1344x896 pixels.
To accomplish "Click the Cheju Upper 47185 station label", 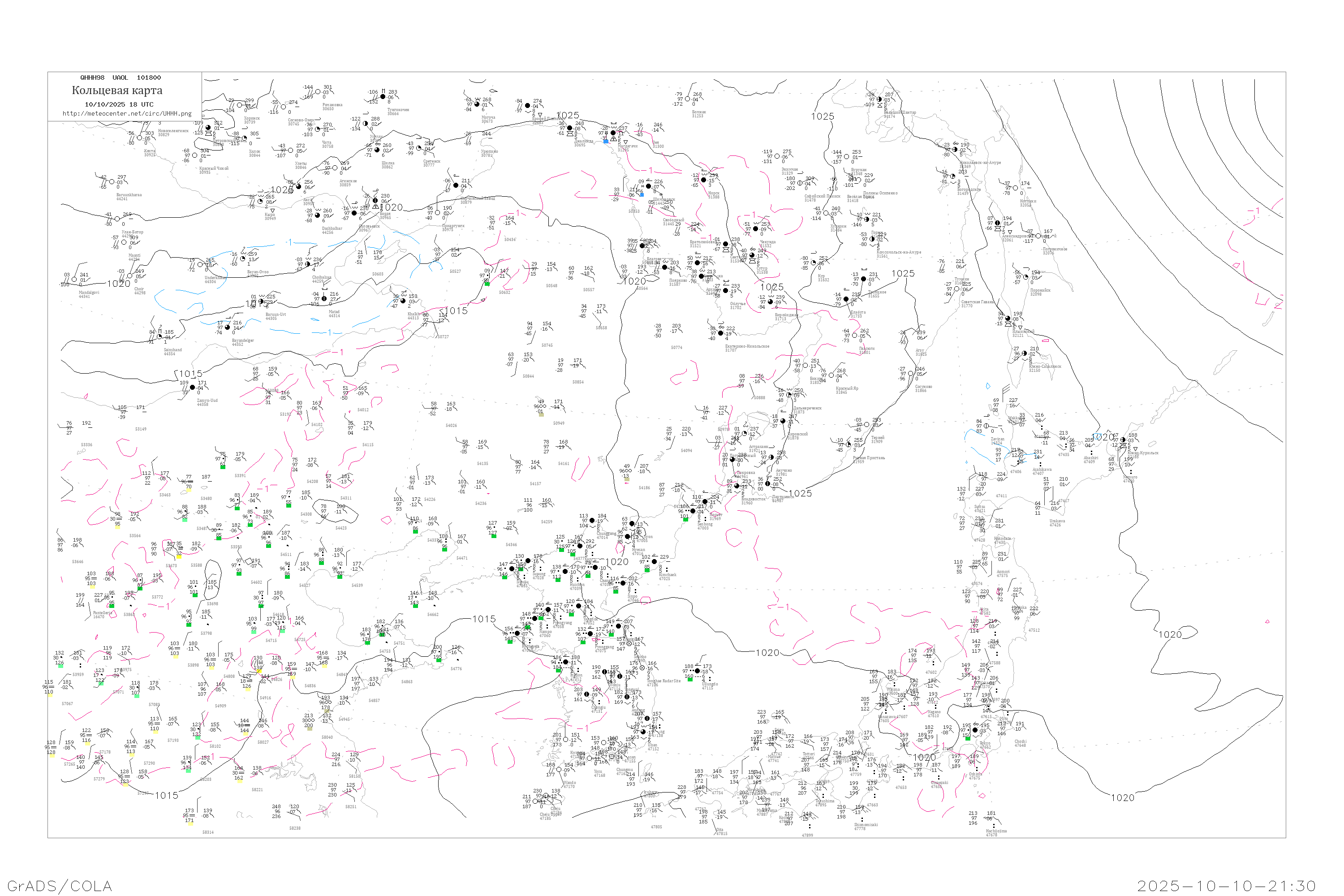I will (x=552, y=816).
